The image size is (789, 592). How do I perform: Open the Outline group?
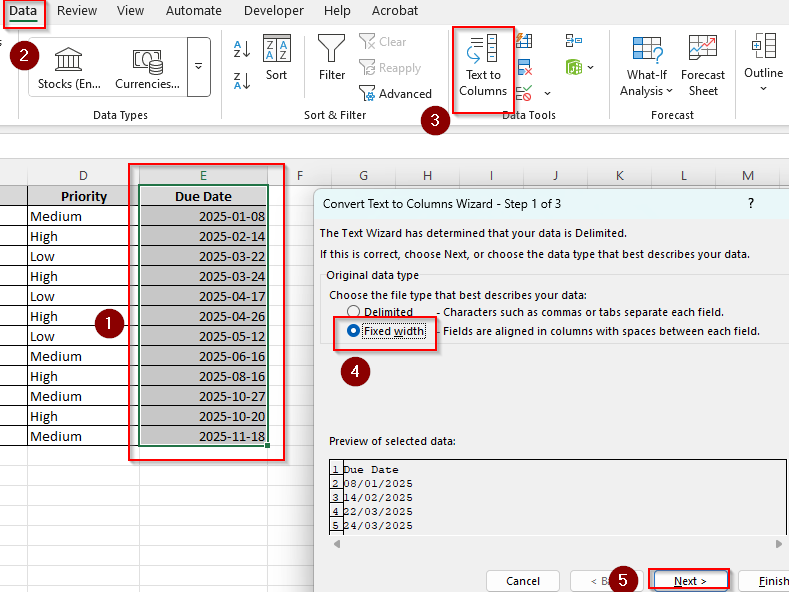(x=763, y=63)
